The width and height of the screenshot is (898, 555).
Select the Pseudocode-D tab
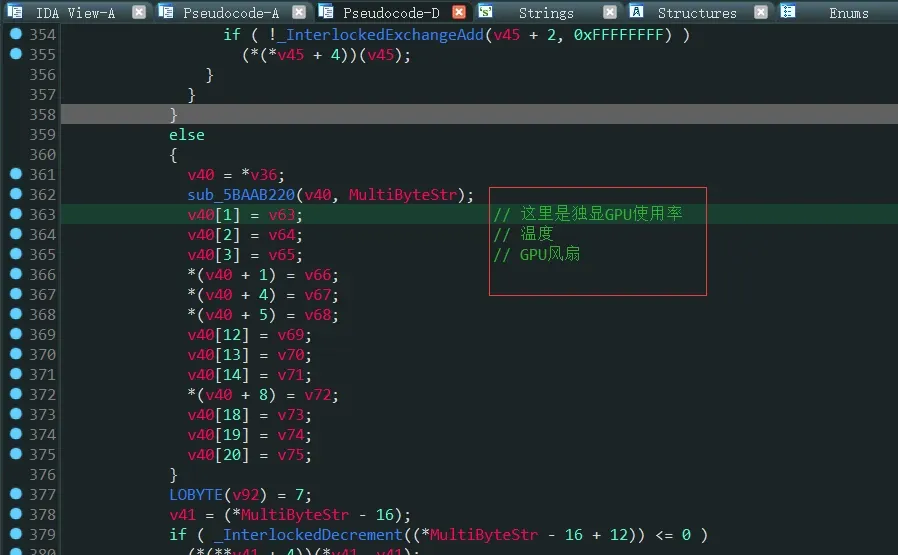point(391,13)
